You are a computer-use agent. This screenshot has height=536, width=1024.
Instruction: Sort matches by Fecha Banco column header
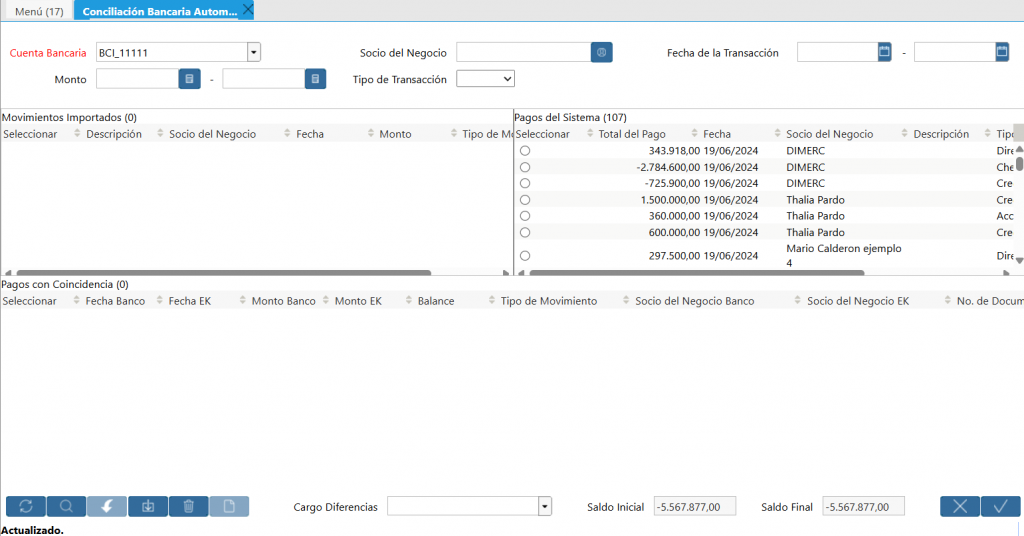pos(115,301)
